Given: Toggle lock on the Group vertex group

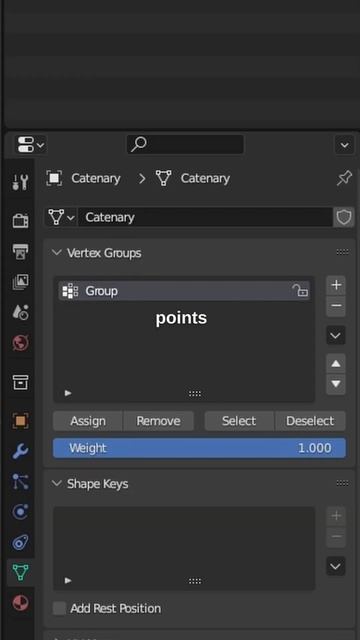Looking at the screenshot, I should 300,291.
